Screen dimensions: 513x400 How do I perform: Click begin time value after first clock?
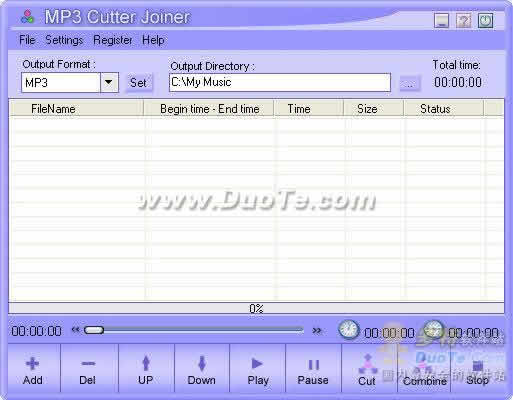click(389, 333)
